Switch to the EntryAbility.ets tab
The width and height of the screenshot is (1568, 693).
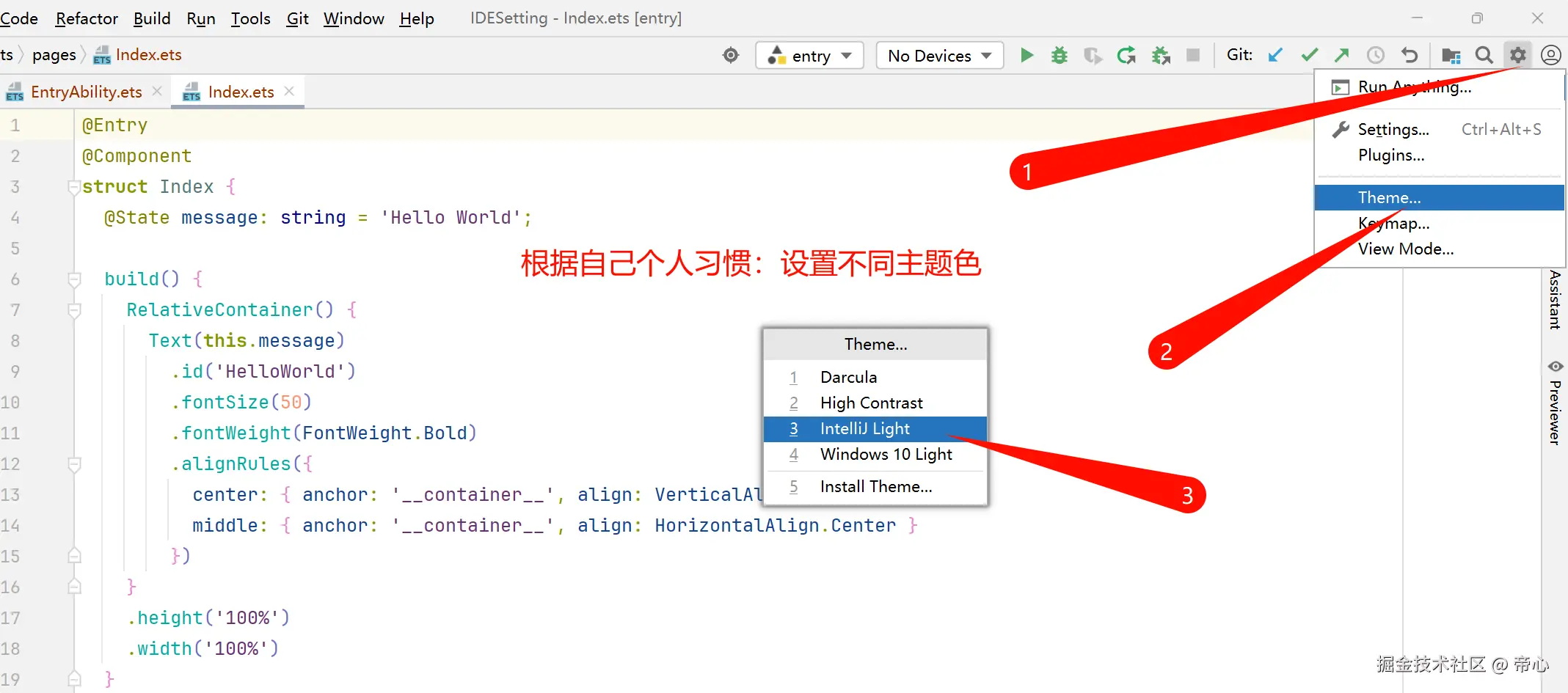click(x=86, y=92)
